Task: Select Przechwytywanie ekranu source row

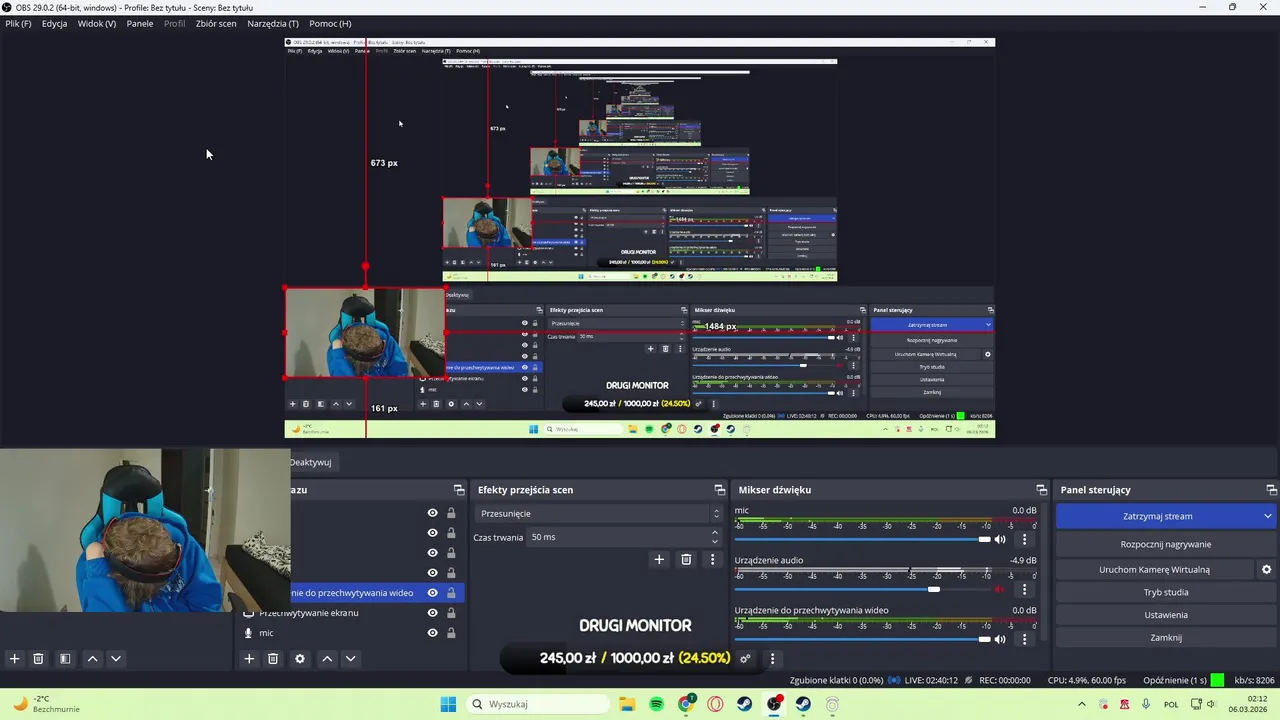Action: coord(350,613)
